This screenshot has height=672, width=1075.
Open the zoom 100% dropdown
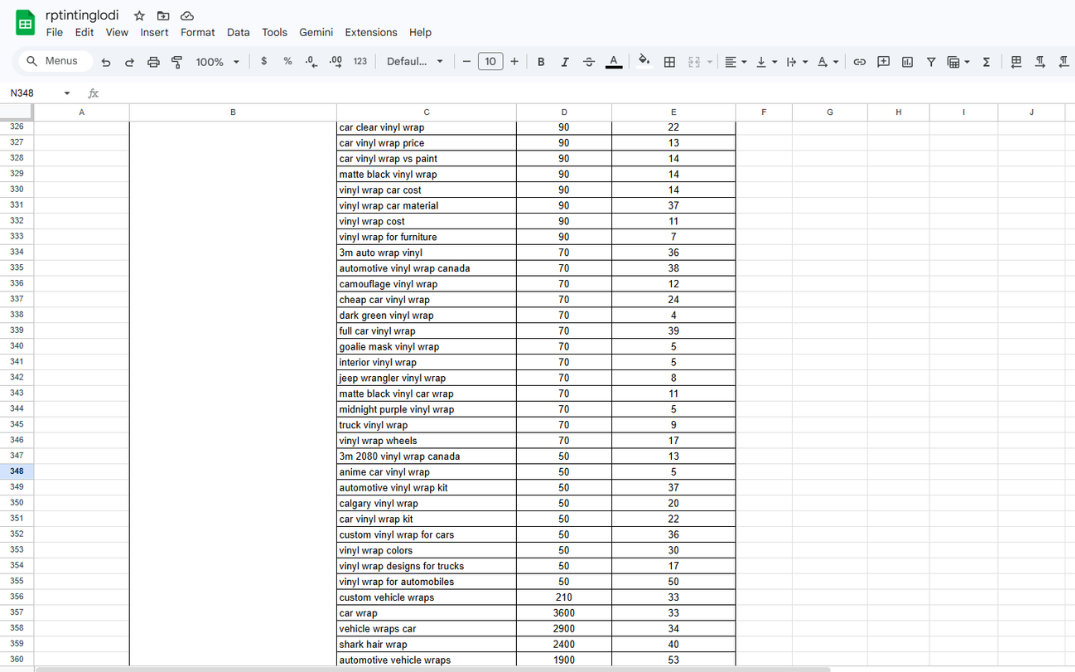point(218,62)
